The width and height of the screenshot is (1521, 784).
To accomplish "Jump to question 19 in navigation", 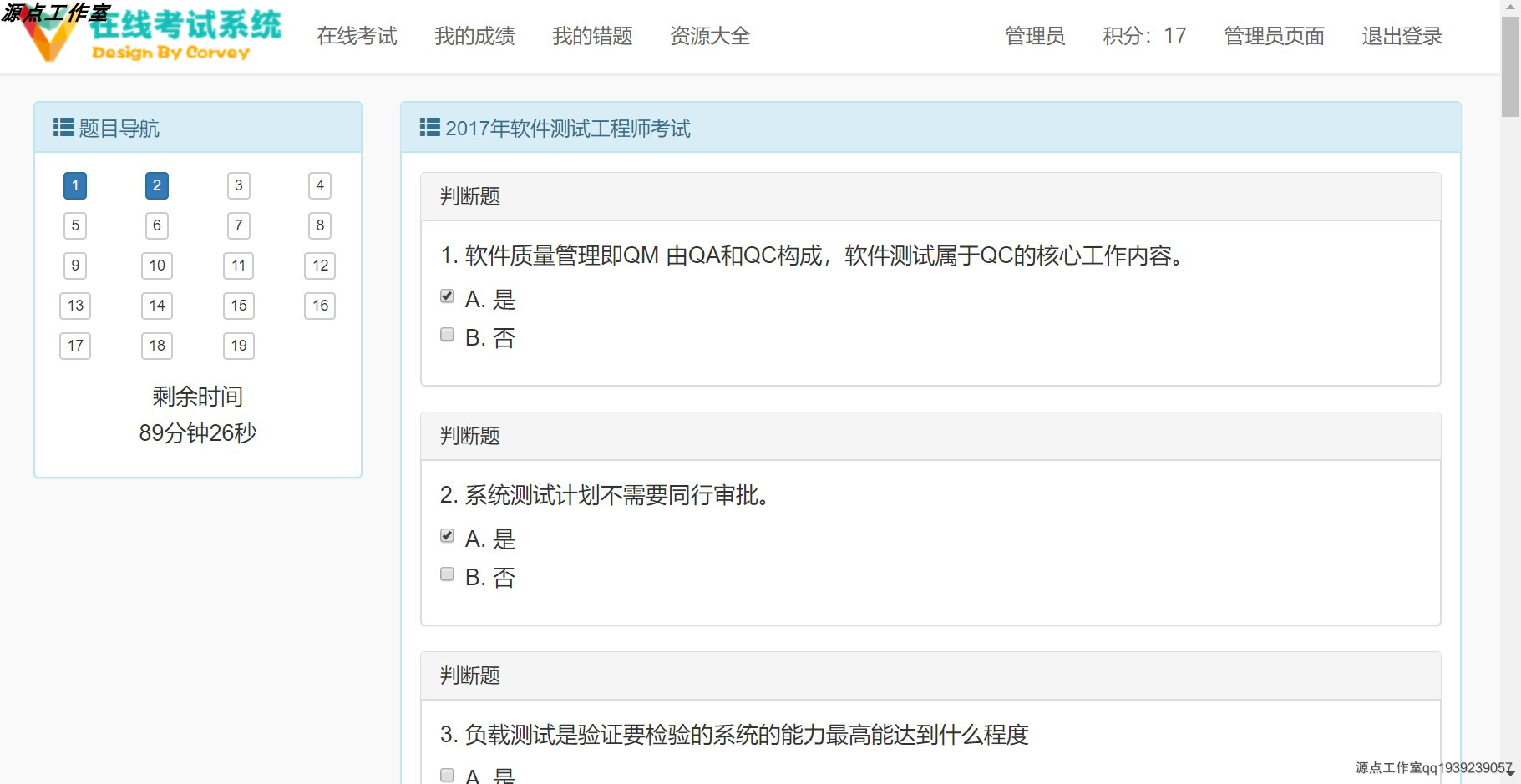I will (238, 346).
